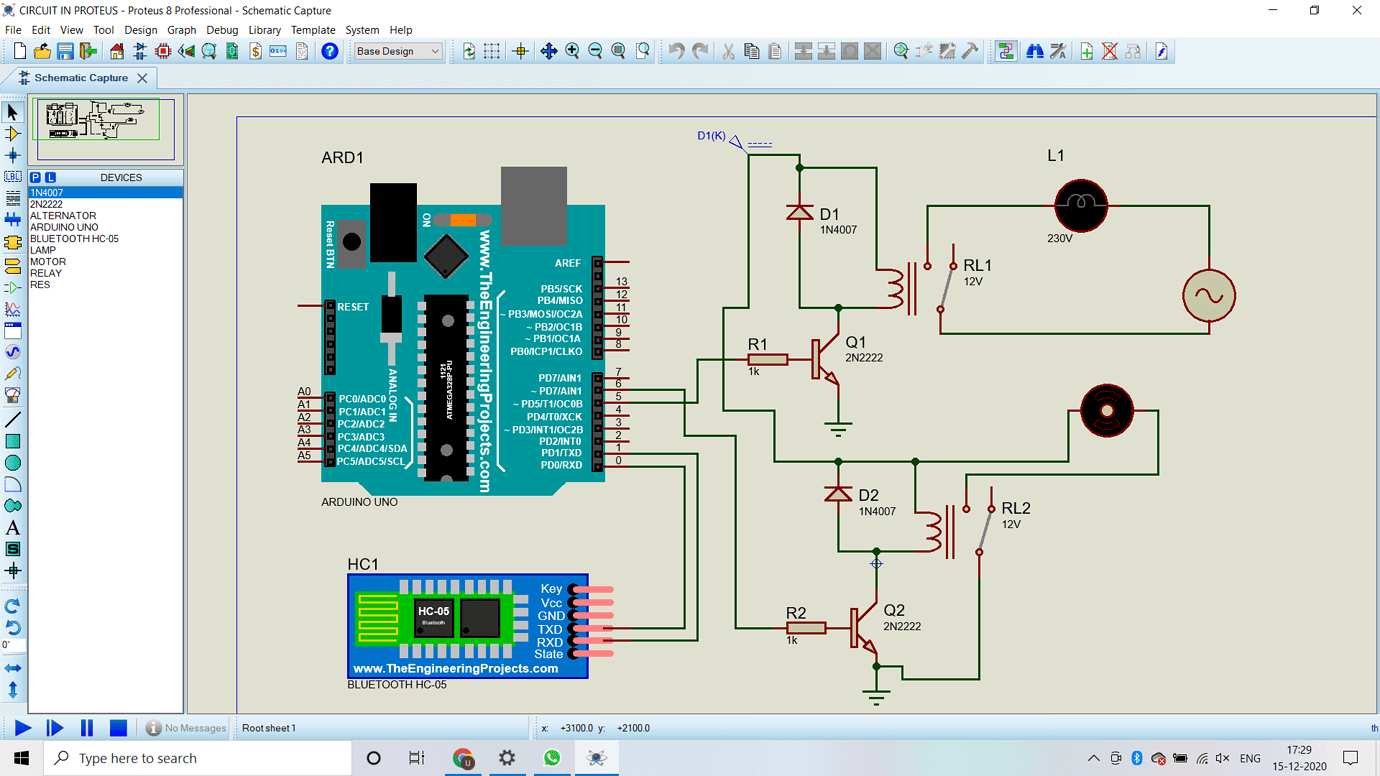Open the PCB Layout toolbar icon
Viewport: 1380px width, 776px height.
pos(163,51)
